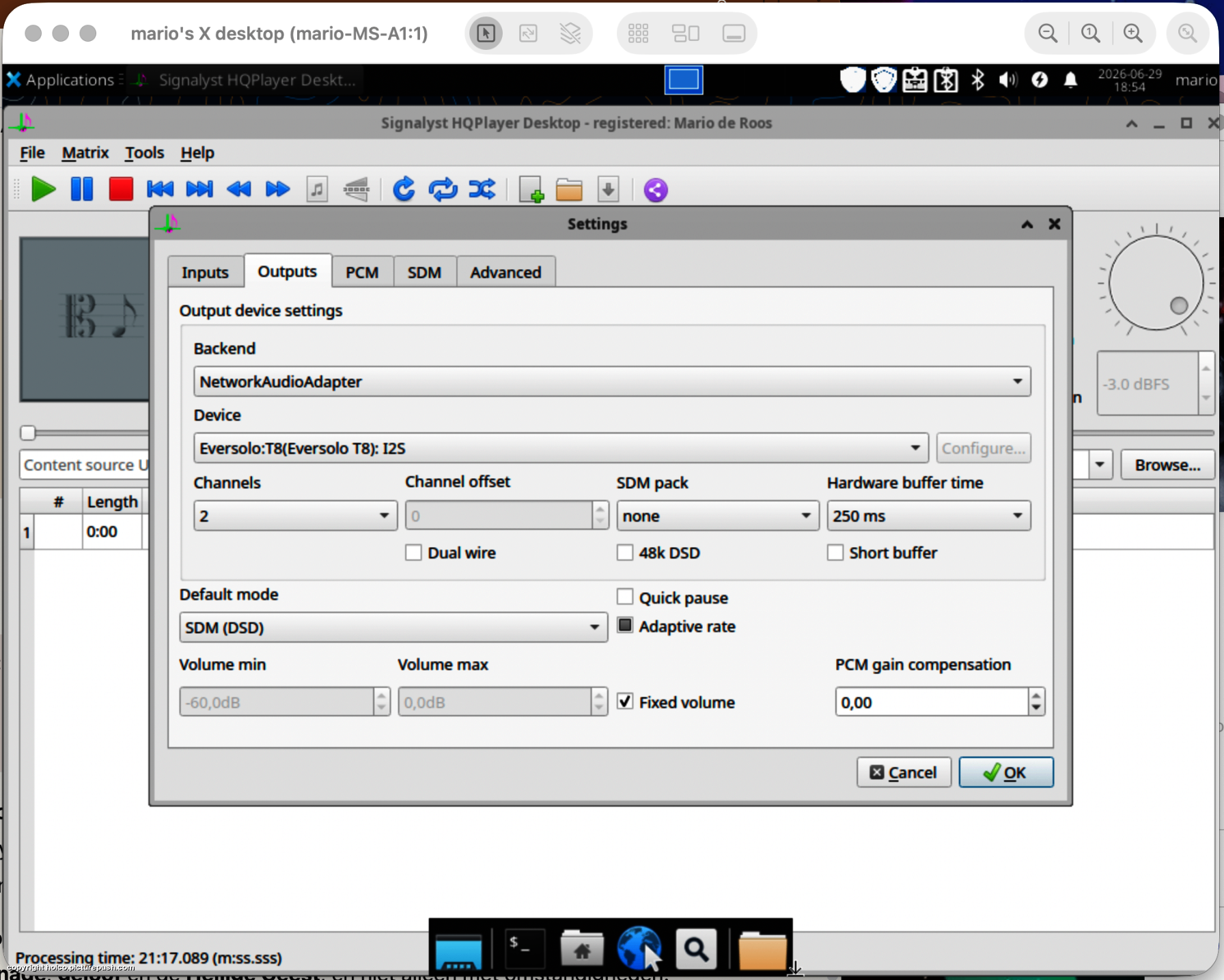
Task: Enable the Dual wire checkbox
Action: coord(413,552)
